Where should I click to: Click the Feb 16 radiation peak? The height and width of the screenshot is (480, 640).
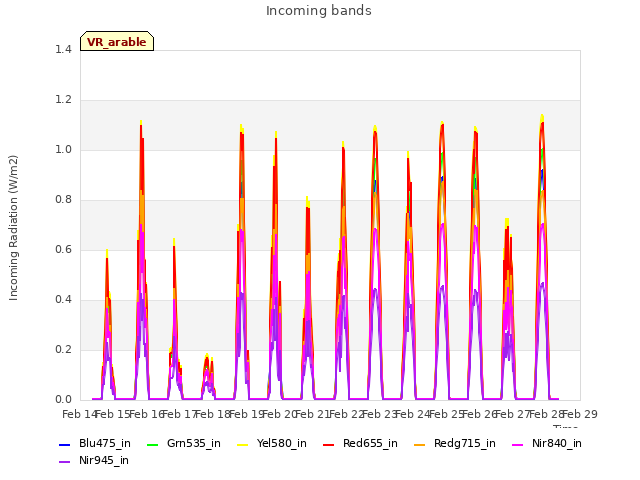(x=141, y=122)
